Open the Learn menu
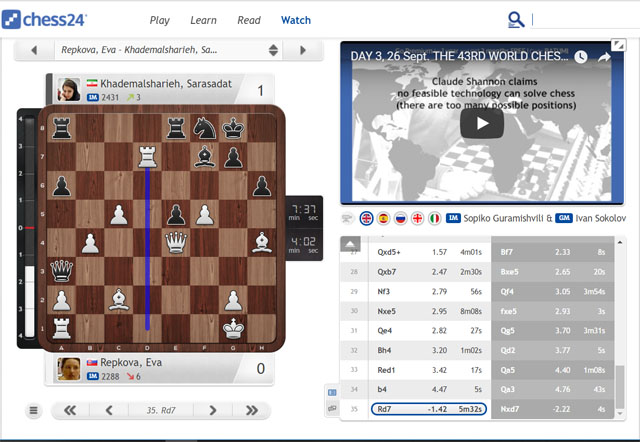Viewport: 640px width, 442px height. [203, 20]
